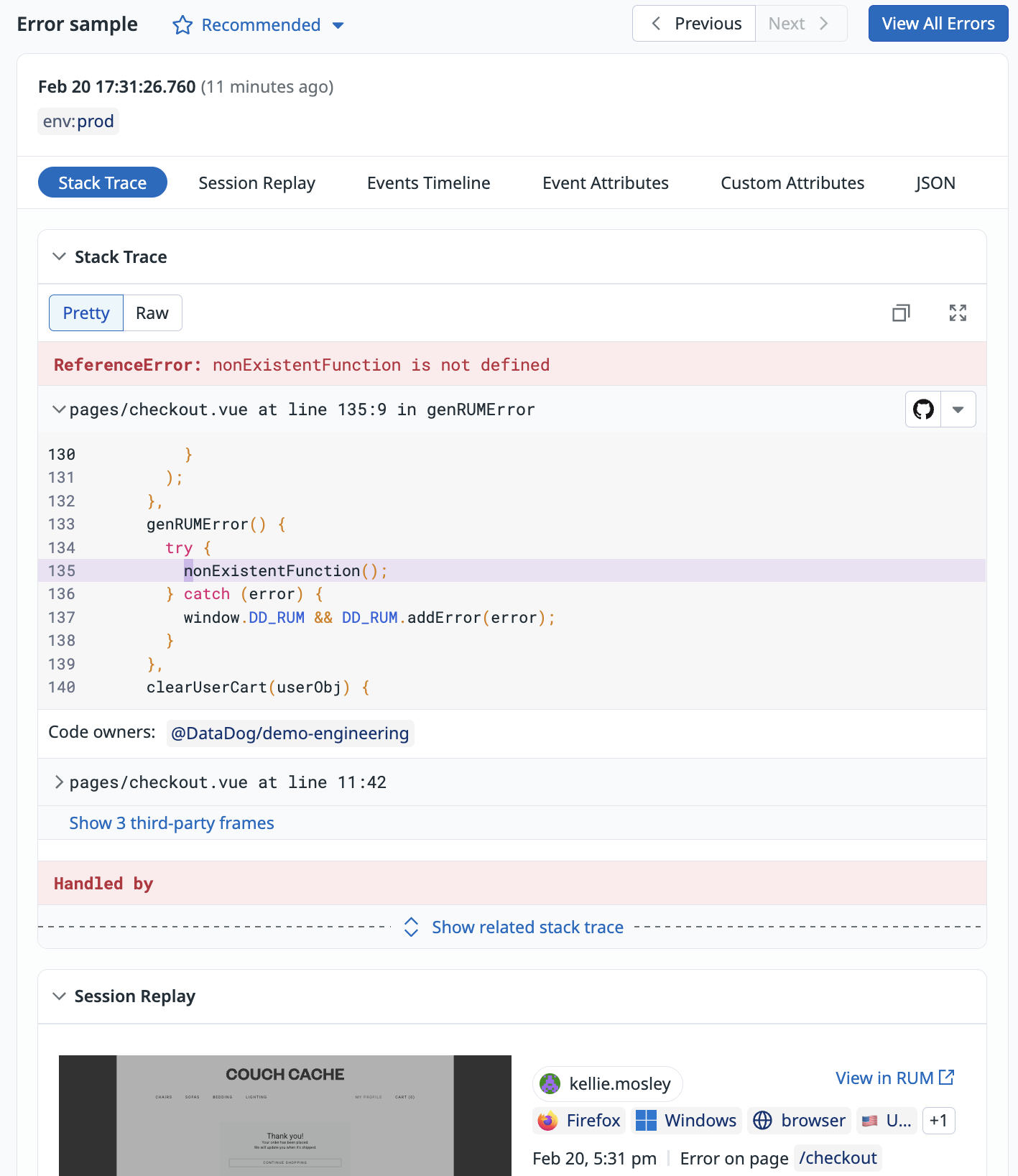Click the US flag country tag

(887, 1121)
